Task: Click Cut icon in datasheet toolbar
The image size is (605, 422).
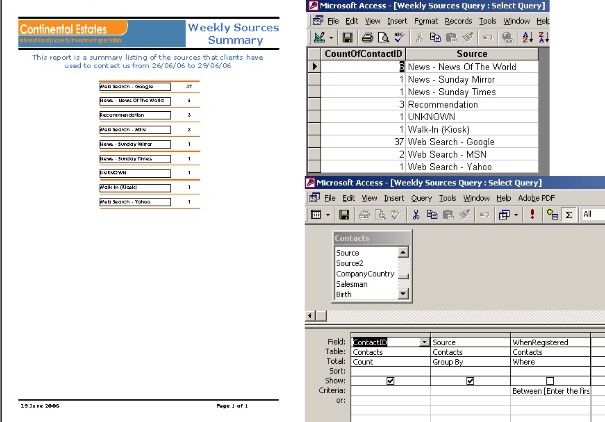Action: (419, 37)
